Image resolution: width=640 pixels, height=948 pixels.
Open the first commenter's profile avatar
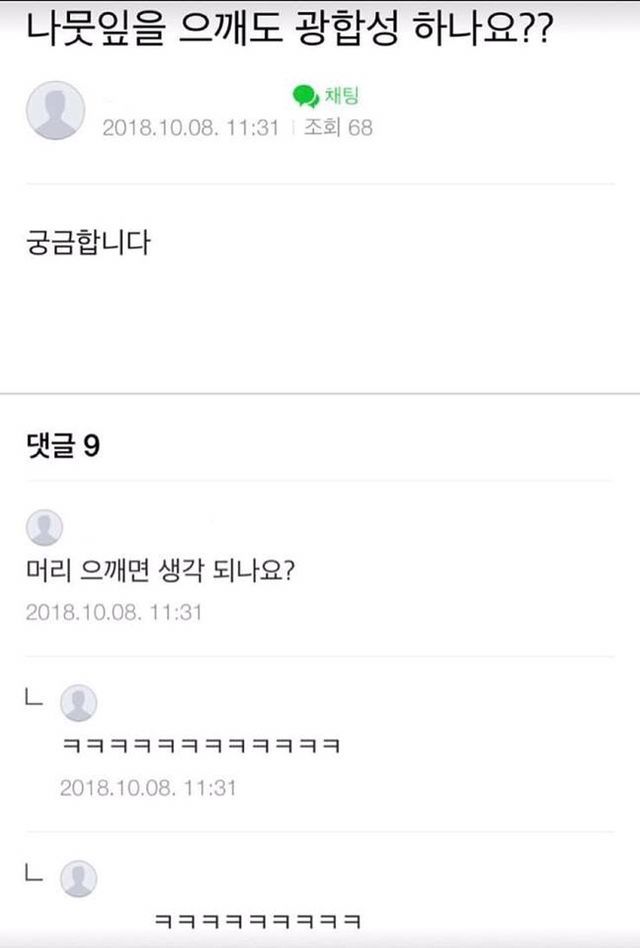coord(44,527)
